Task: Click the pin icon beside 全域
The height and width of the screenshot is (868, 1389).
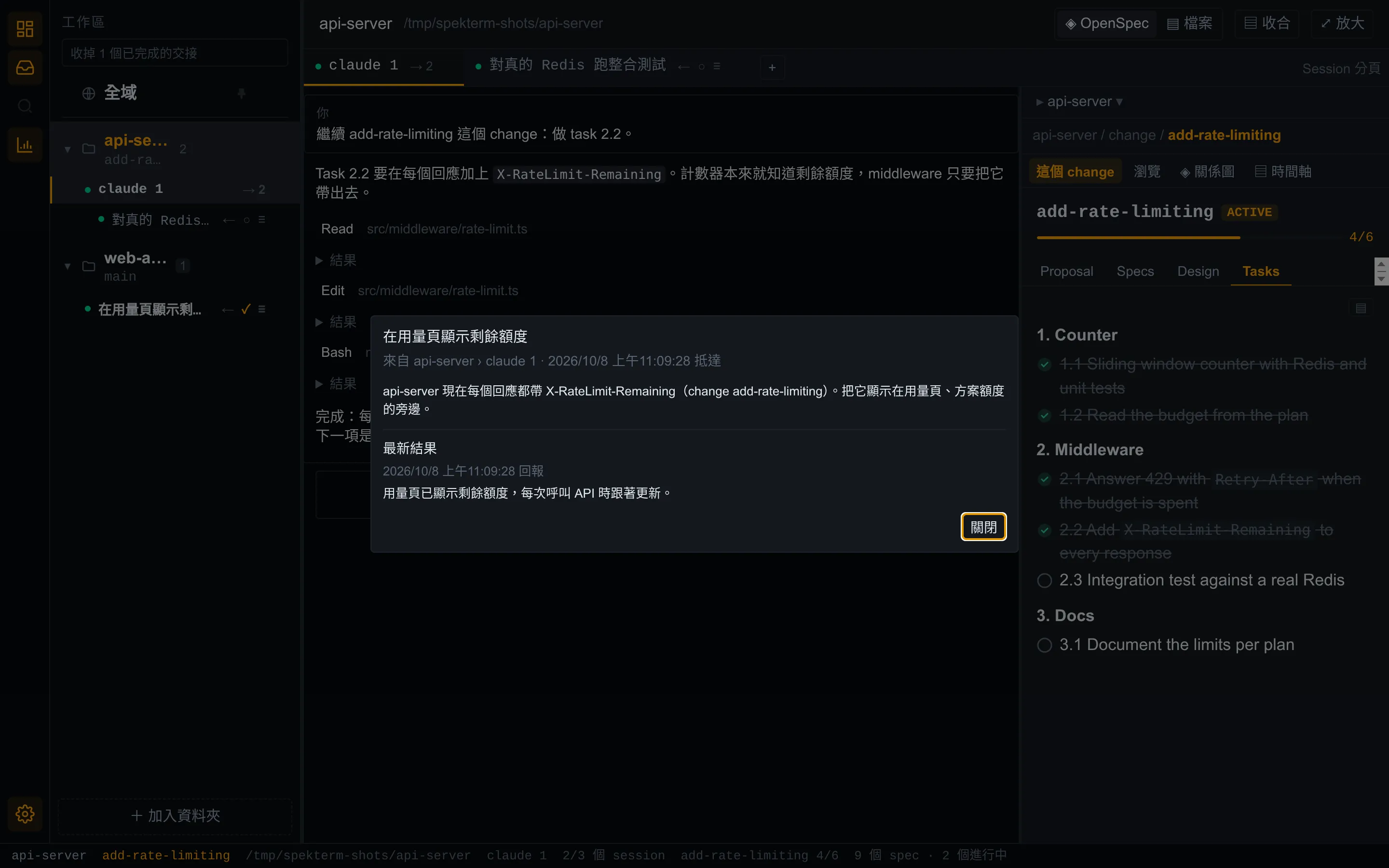Action: pos(242,93)
